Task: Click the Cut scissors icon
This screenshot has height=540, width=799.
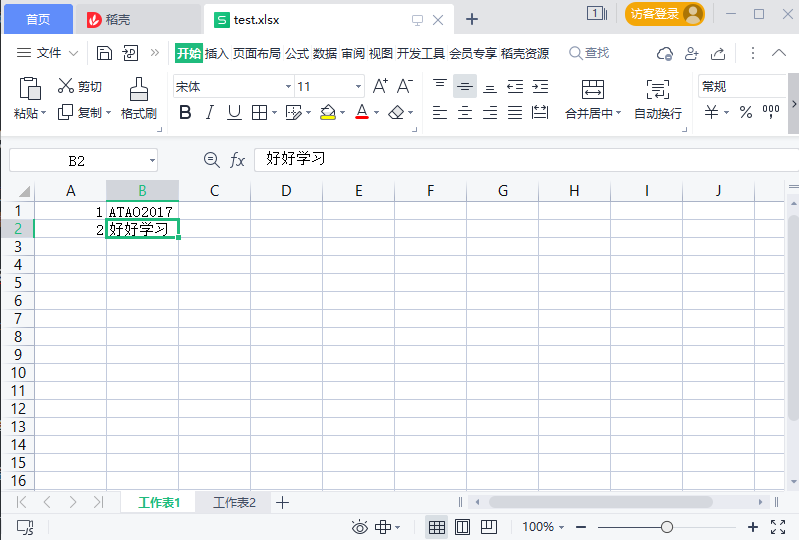Action: (x=66, y=87)
